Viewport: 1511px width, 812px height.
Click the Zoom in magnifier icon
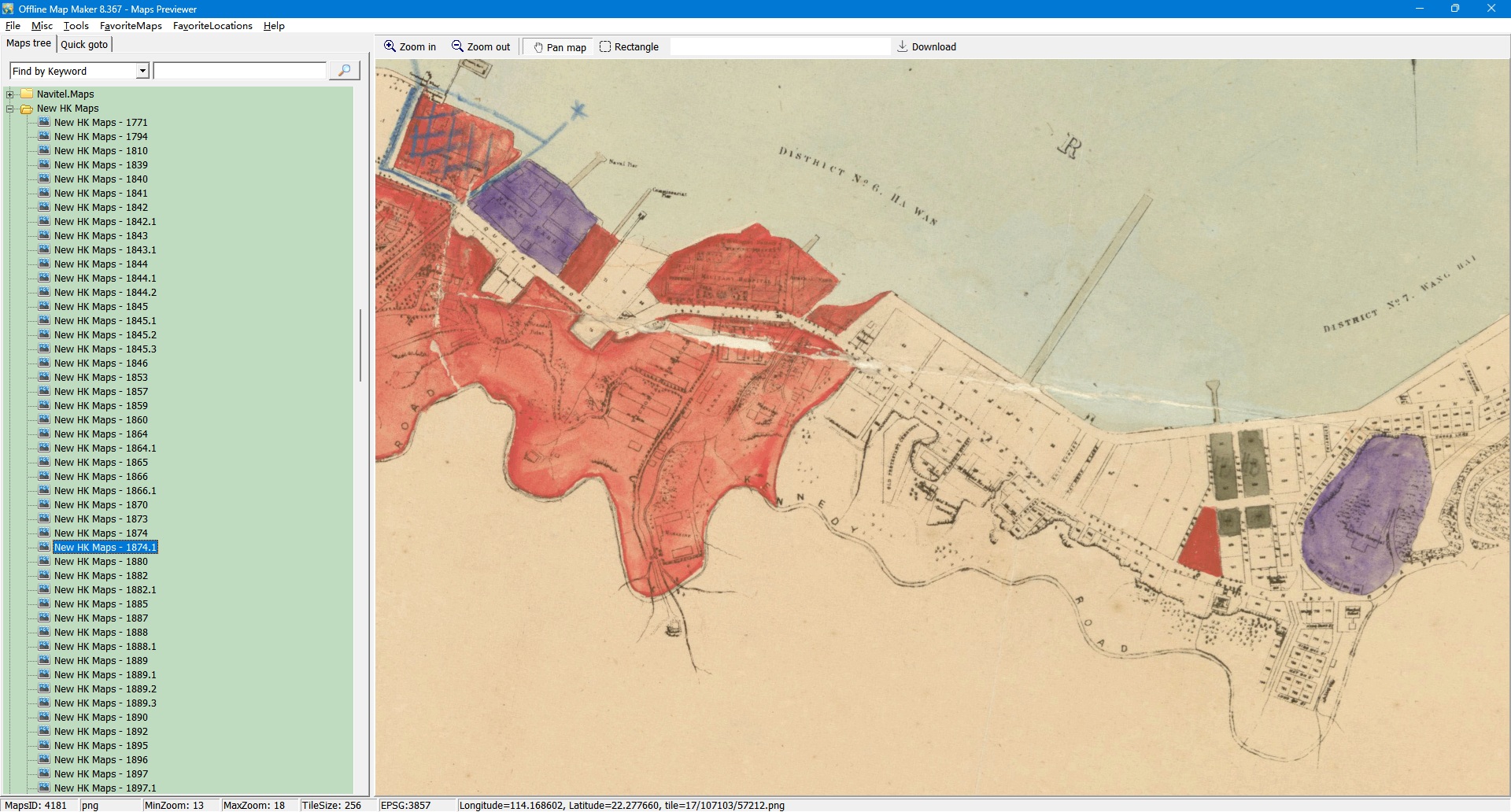tap(390, 46)
